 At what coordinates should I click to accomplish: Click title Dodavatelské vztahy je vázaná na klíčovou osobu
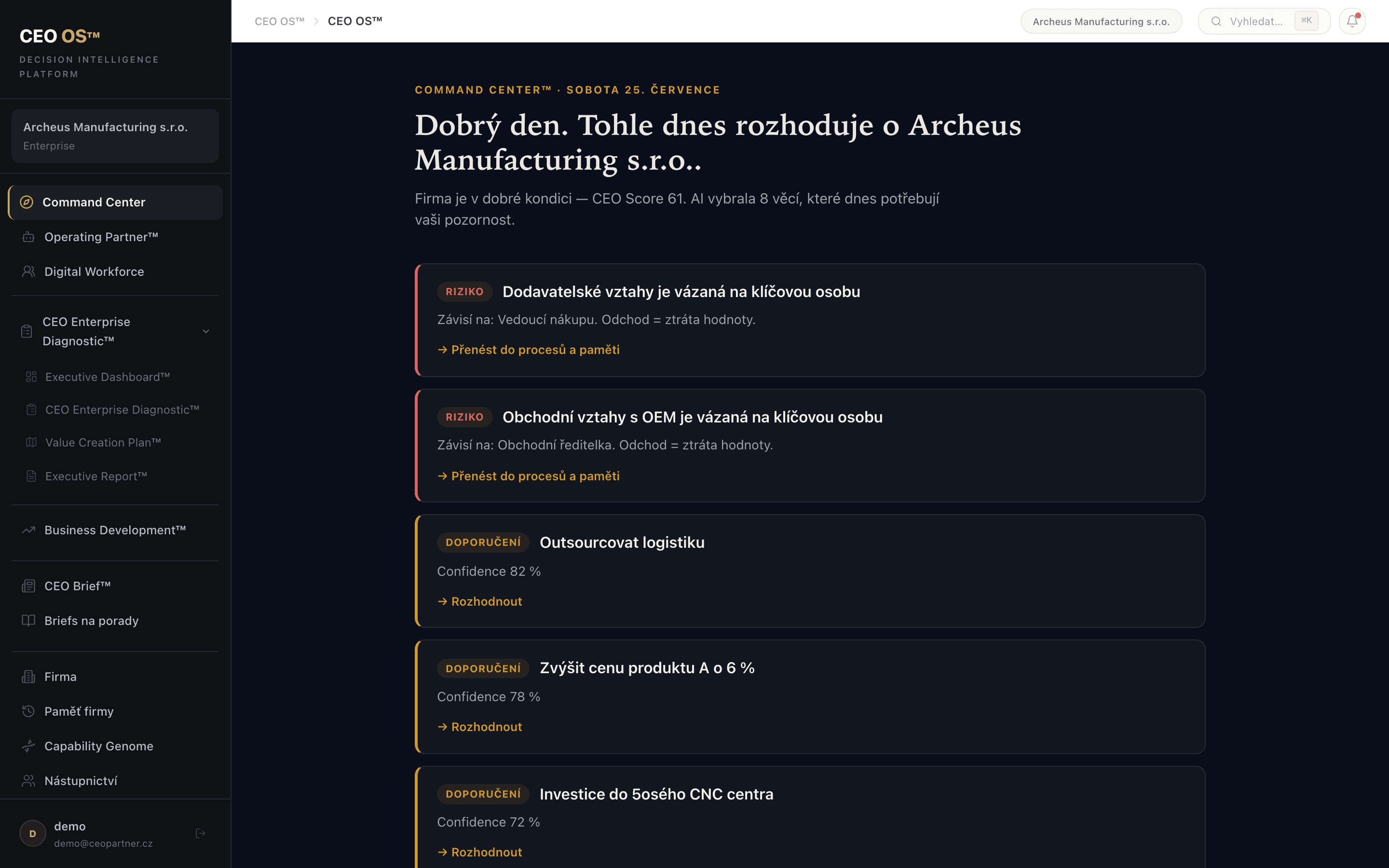681,292
